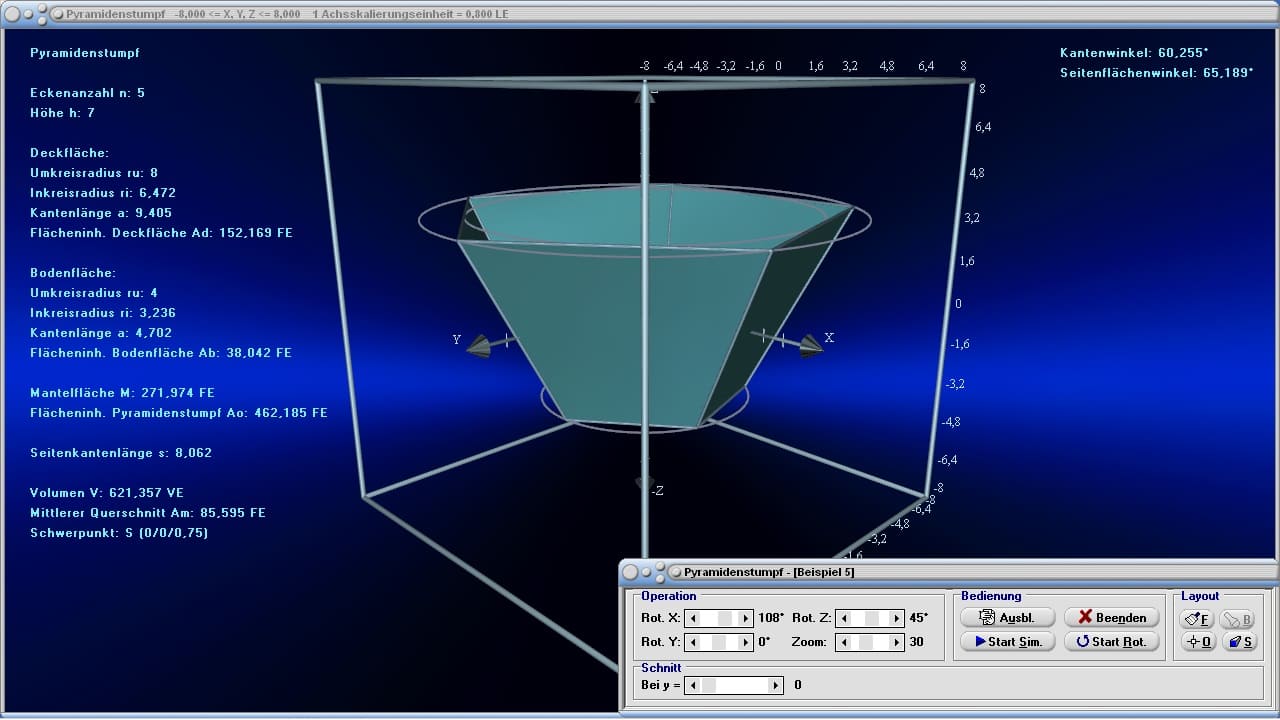
Task: Click the large round button in main window title bar
Action: point(12,14)
